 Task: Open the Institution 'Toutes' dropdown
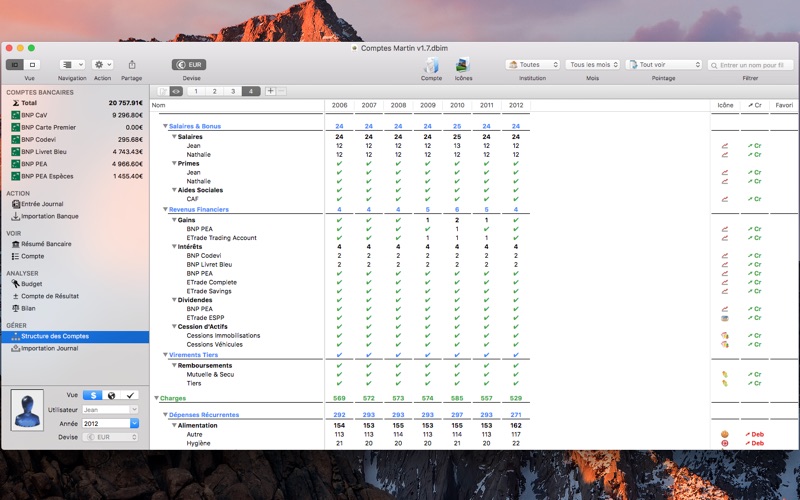(533, 65)
